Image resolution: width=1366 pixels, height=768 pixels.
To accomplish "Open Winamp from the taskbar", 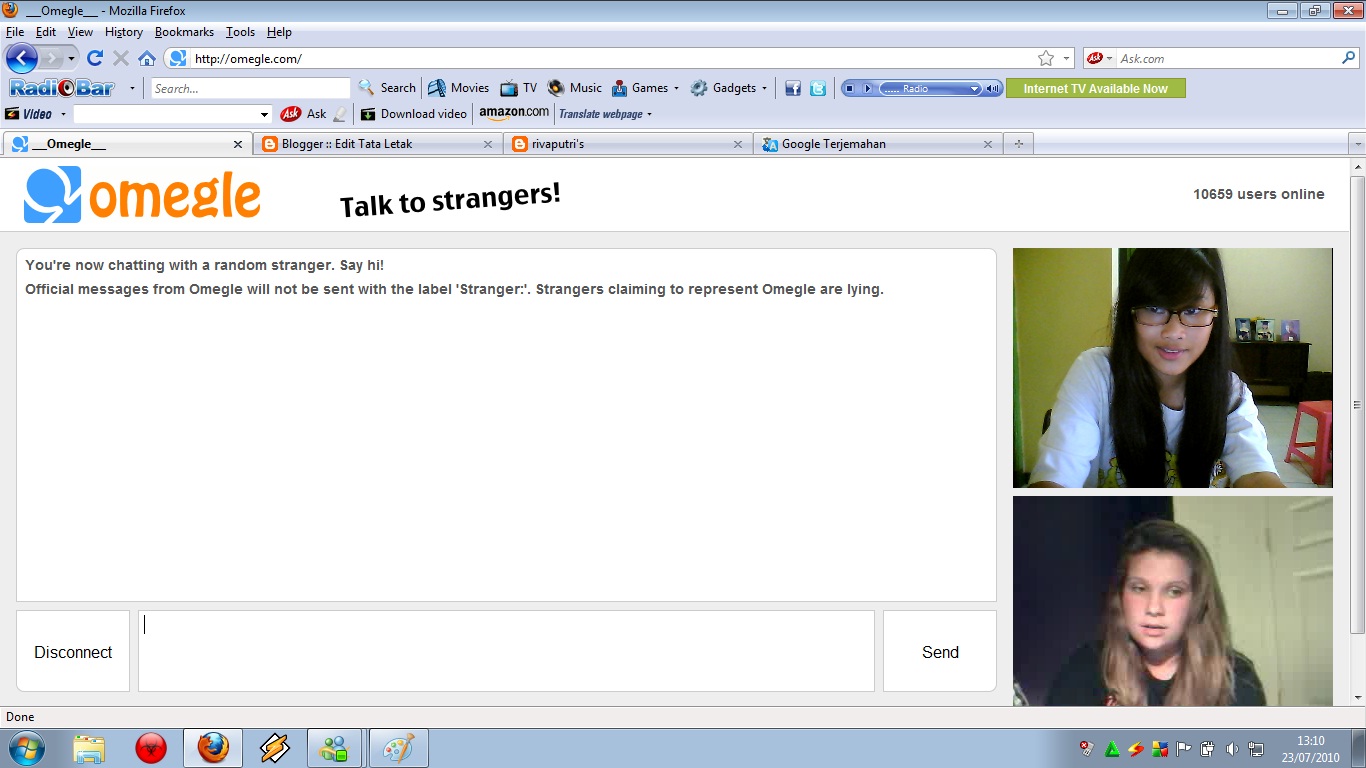I will (275, 748).
